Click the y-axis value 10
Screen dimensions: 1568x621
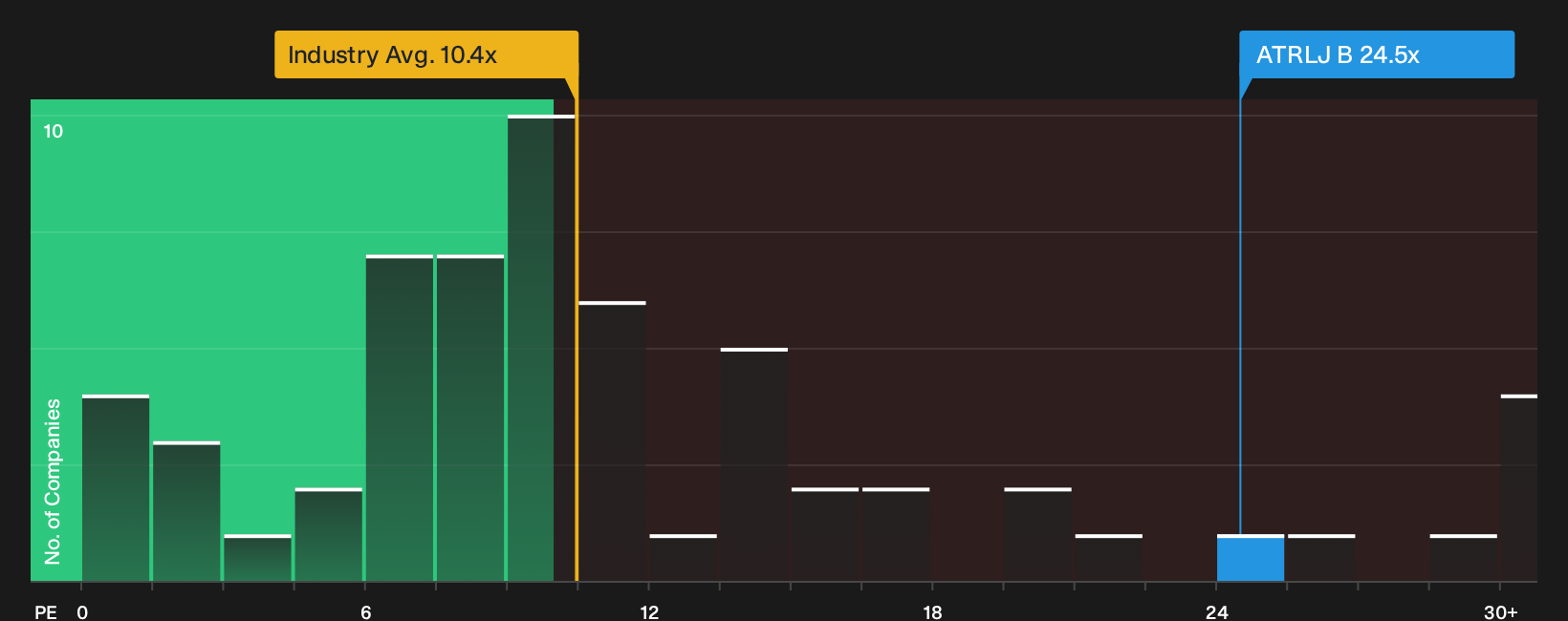[54, 131]
